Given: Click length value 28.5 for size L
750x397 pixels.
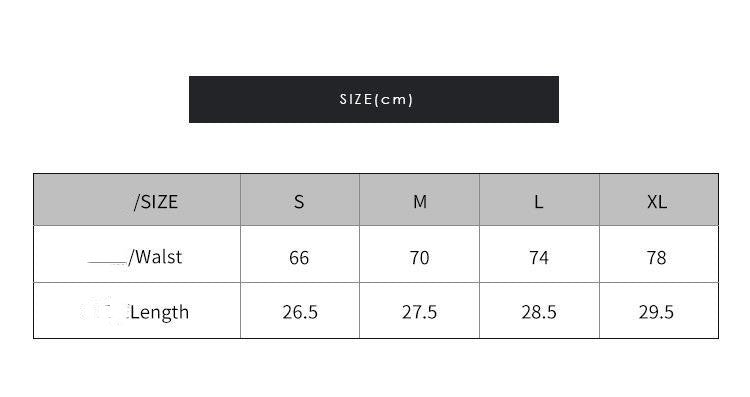Looking at the screenshot, I should tap(539, 312).
